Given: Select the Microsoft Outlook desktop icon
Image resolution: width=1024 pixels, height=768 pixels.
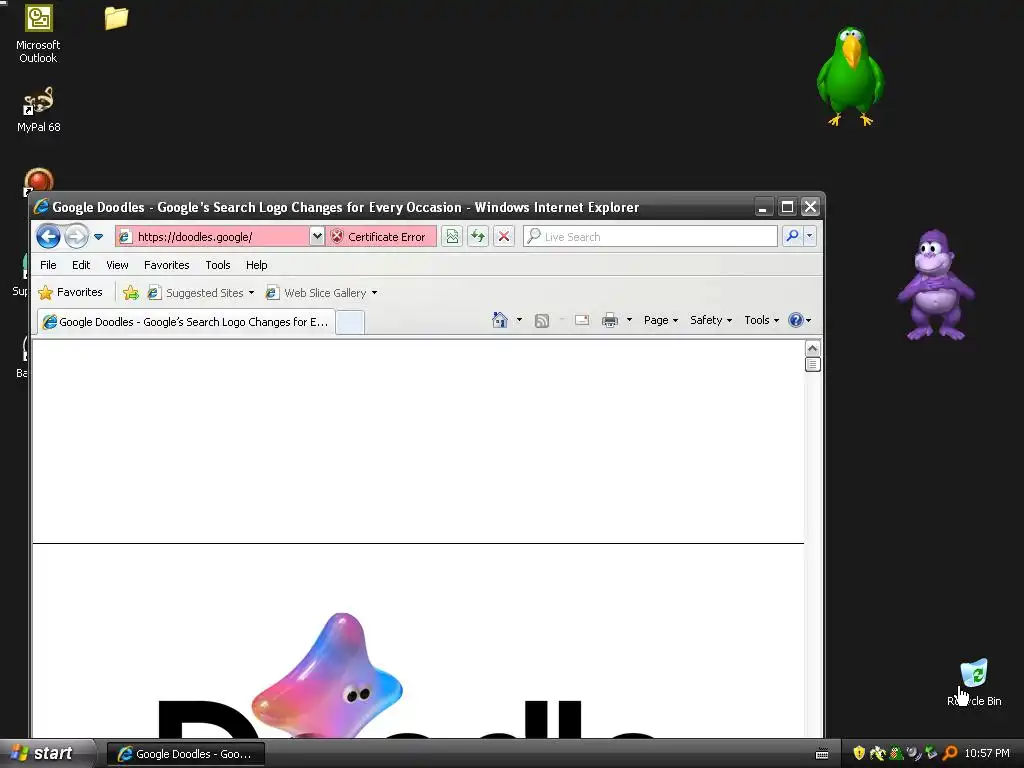Looking at the screenshot, I should [38, 34].
